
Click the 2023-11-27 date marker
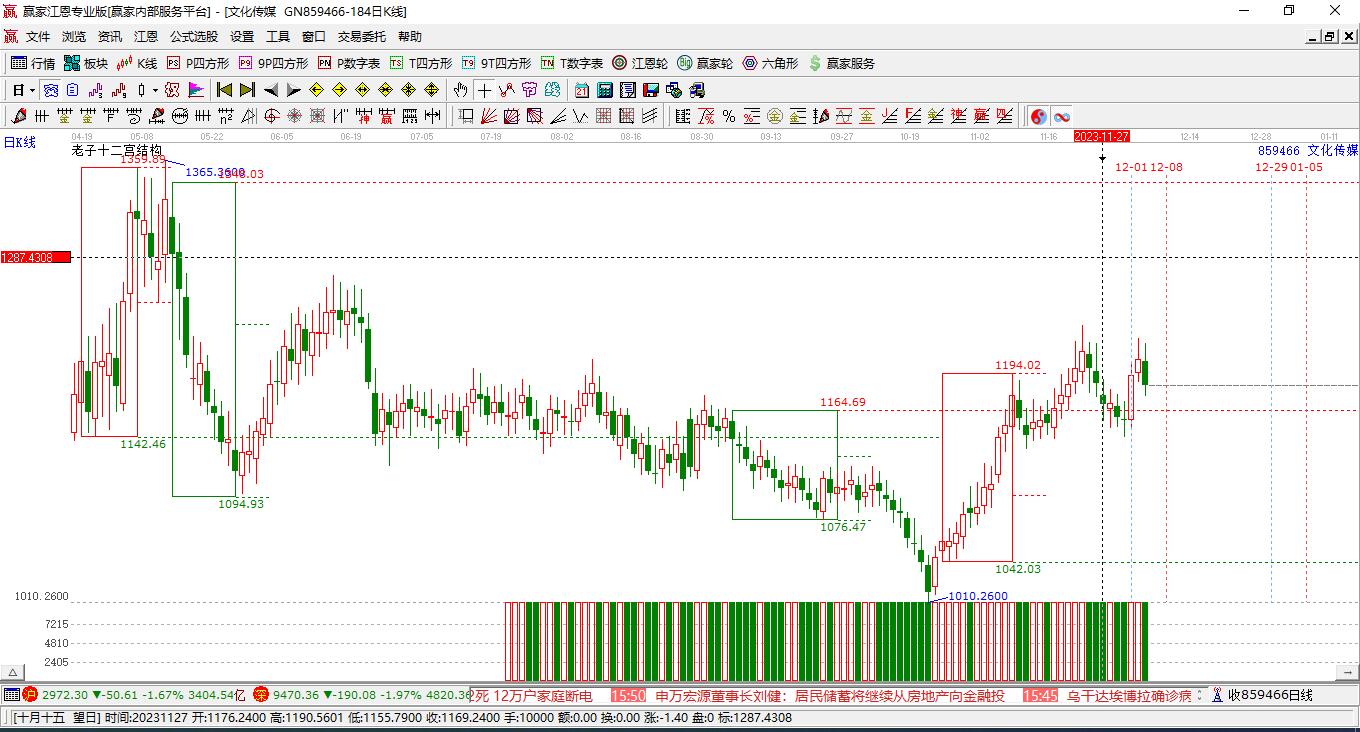click(x=1101, y=136)
